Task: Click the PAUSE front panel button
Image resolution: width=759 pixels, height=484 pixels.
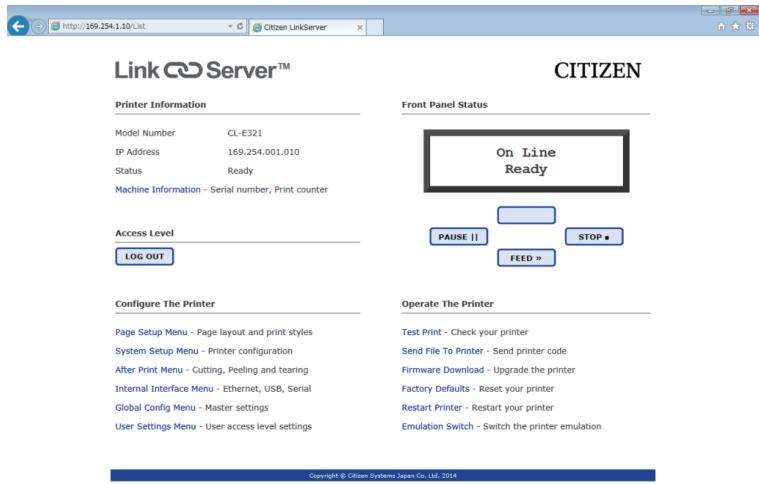Action: coord(458,237)
